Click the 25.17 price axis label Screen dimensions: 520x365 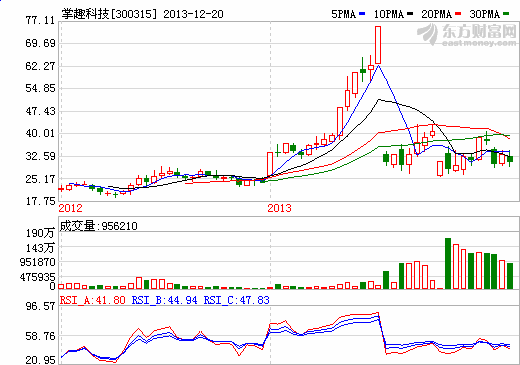tap(40, 179)
